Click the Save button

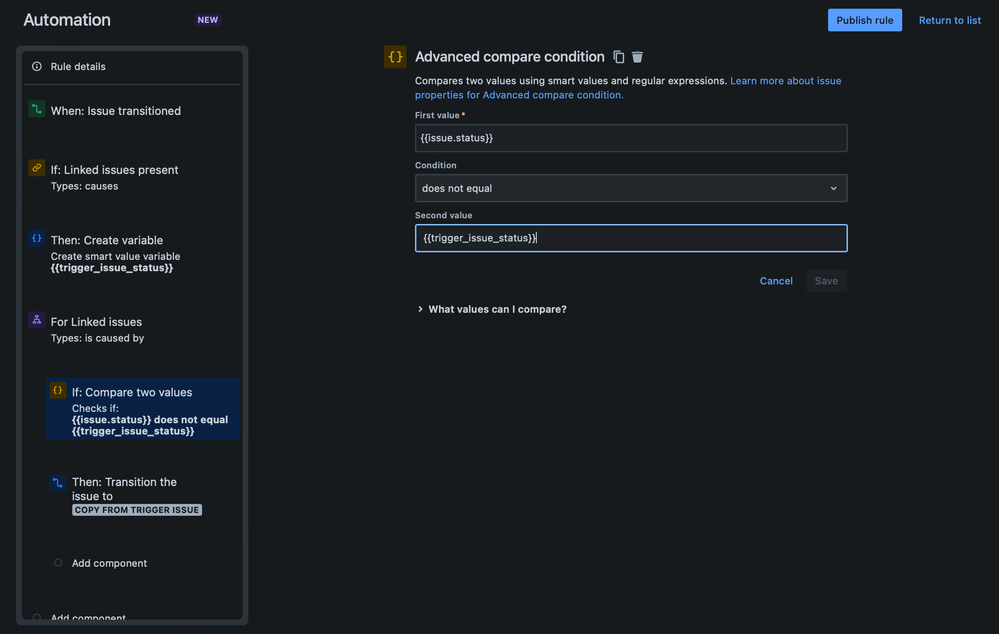826,281
